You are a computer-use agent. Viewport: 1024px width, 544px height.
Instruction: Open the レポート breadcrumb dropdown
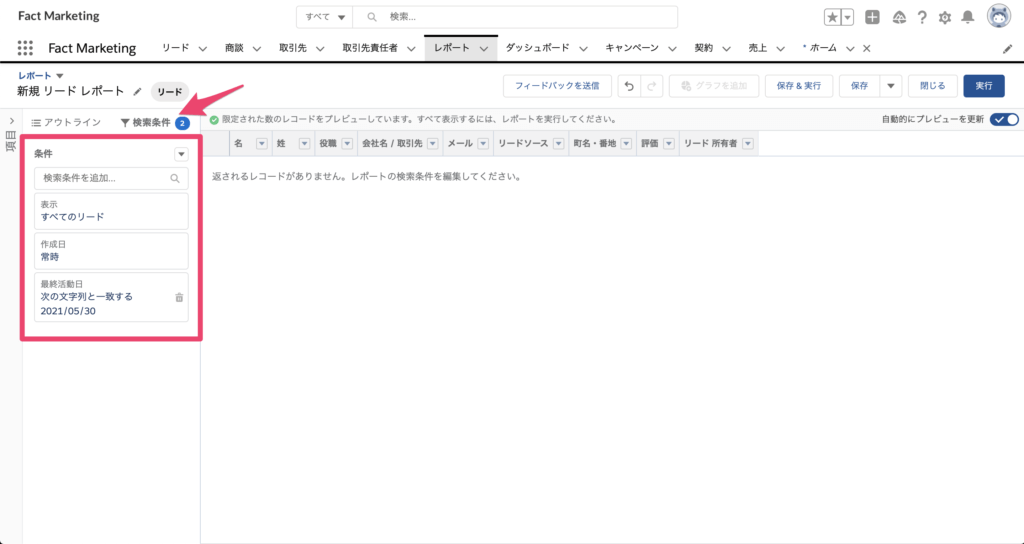pyautogui.click(x=60, y=76)
